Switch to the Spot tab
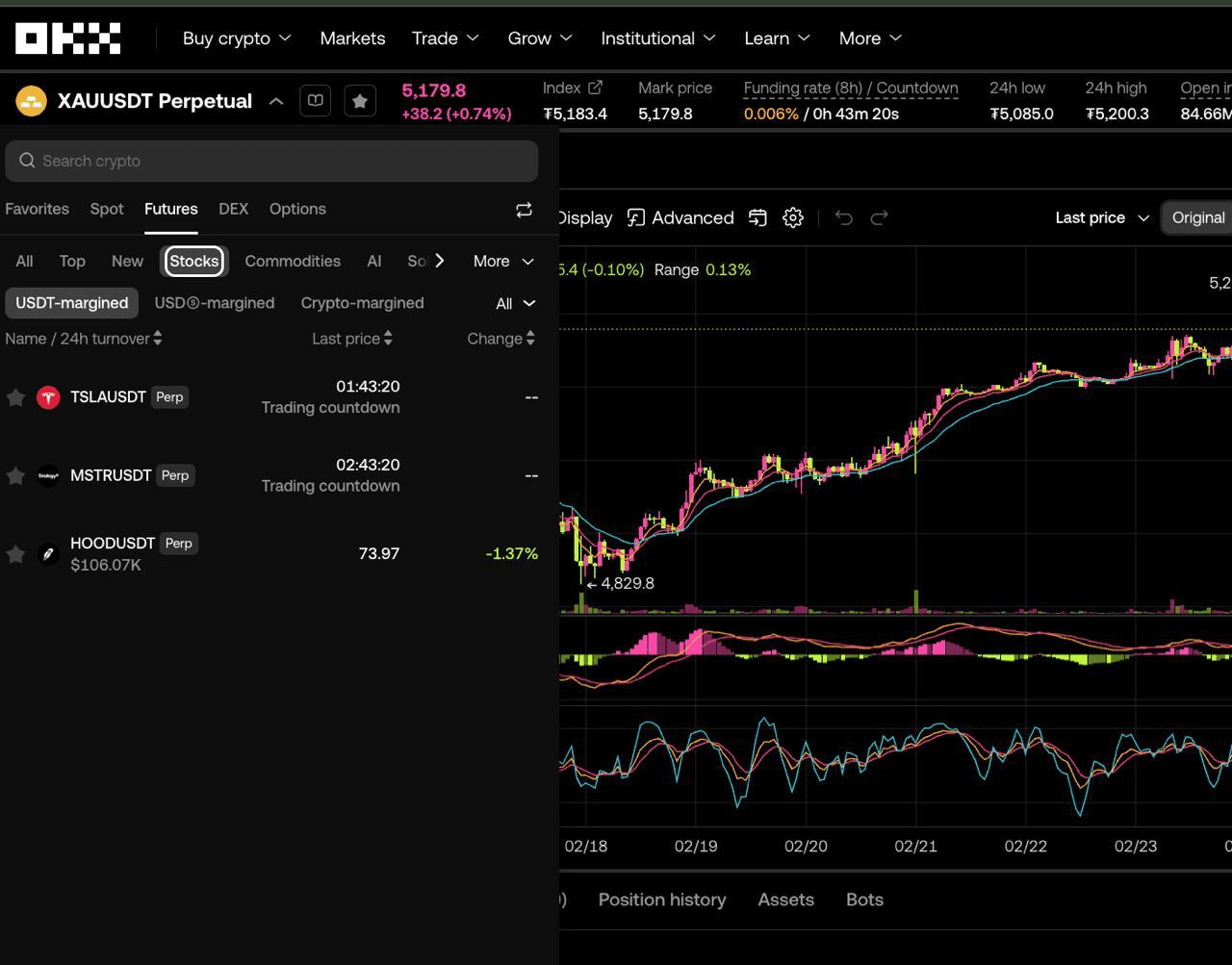 106,209
